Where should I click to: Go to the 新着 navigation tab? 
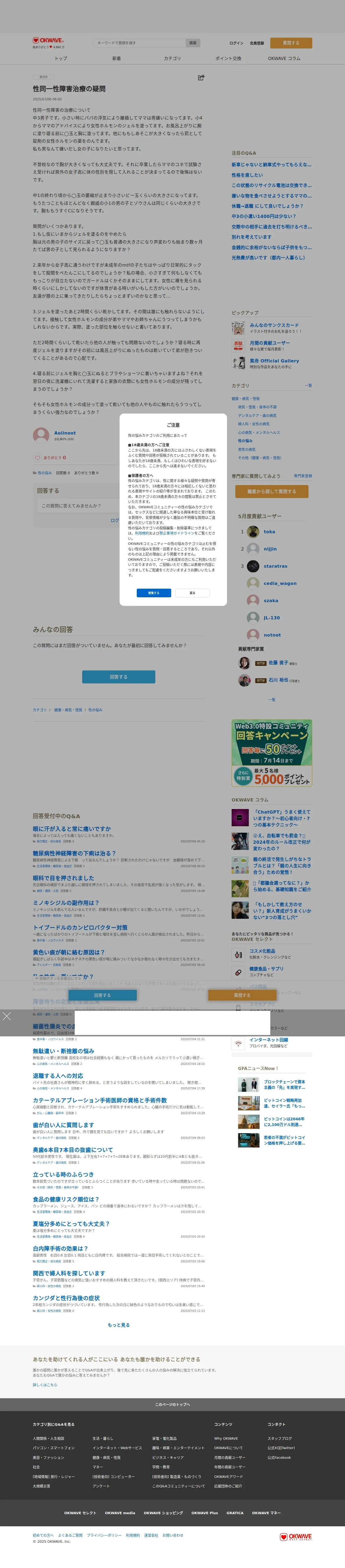[x=116, y=58]
